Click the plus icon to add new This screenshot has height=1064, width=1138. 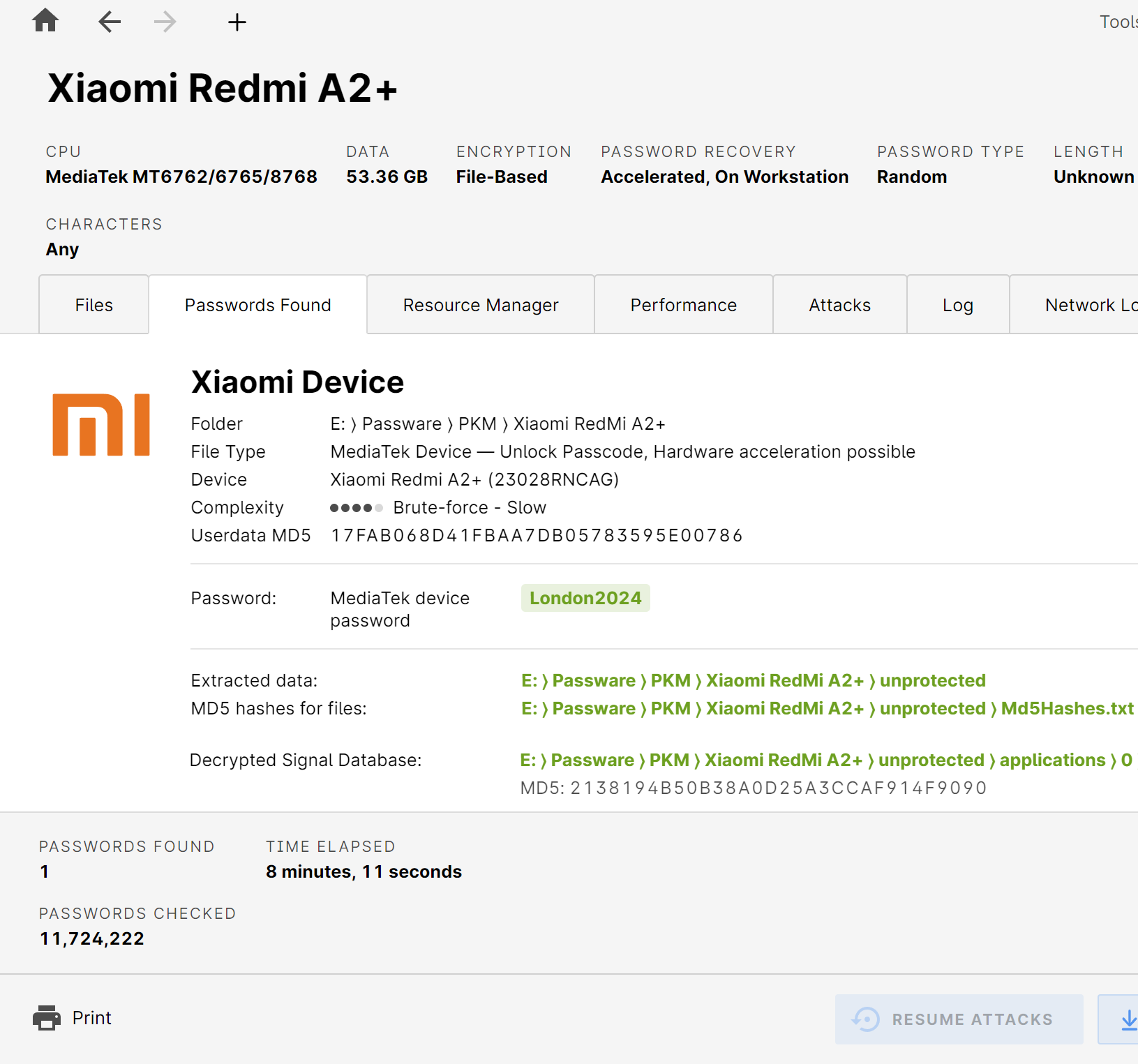click(237, 22)
